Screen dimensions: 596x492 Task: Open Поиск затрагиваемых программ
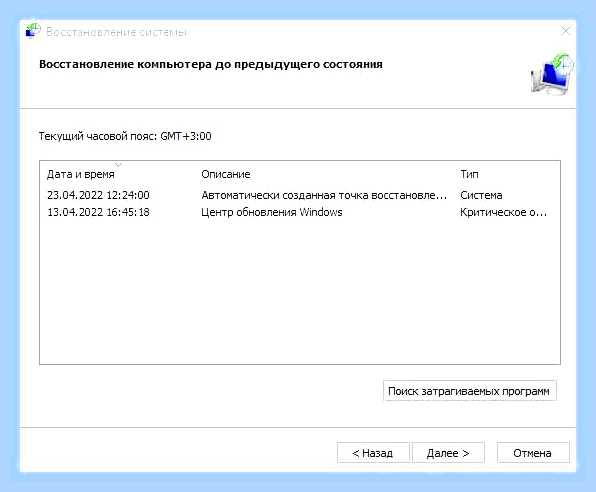click(x=469, y=391)
